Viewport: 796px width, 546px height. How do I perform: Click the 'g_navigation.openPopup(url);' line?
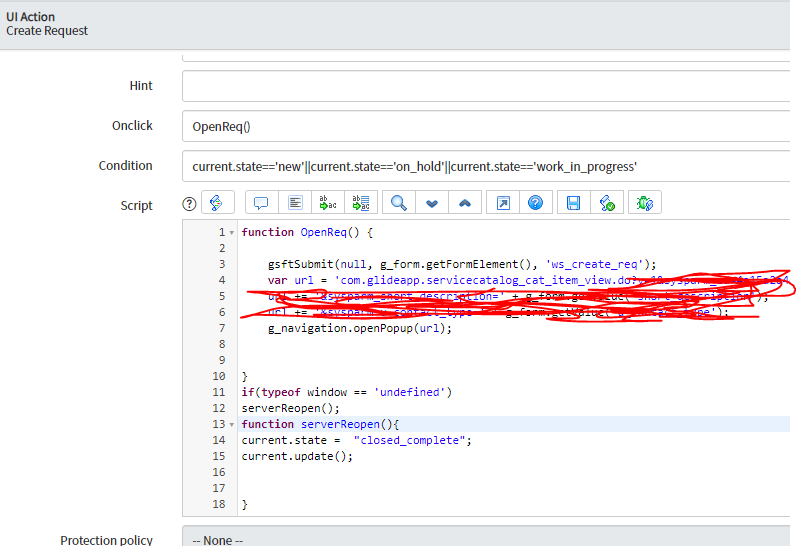pyautogui.click(x=360, y=328)
